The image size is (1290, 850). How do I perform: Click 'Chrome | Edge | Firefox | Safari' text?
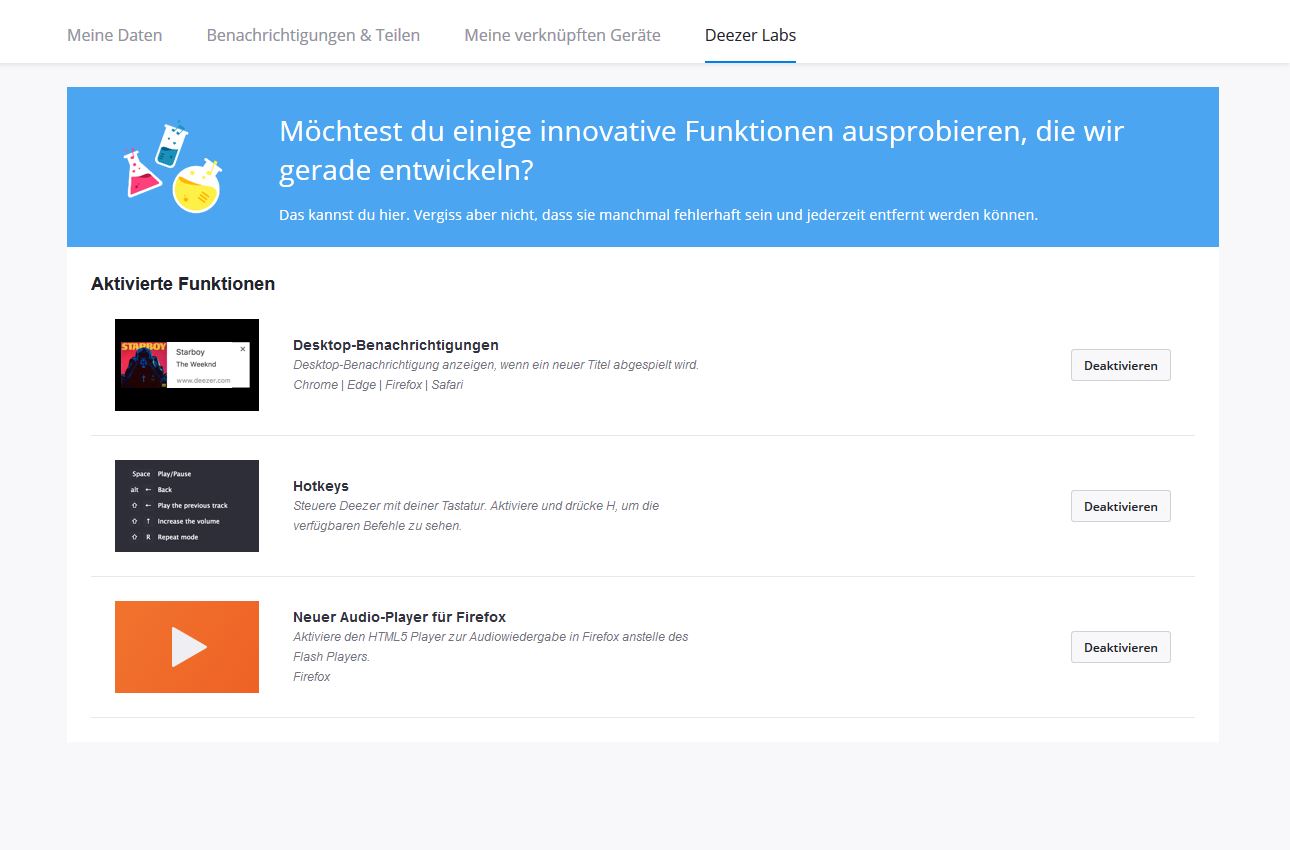(x=378, y=385)
